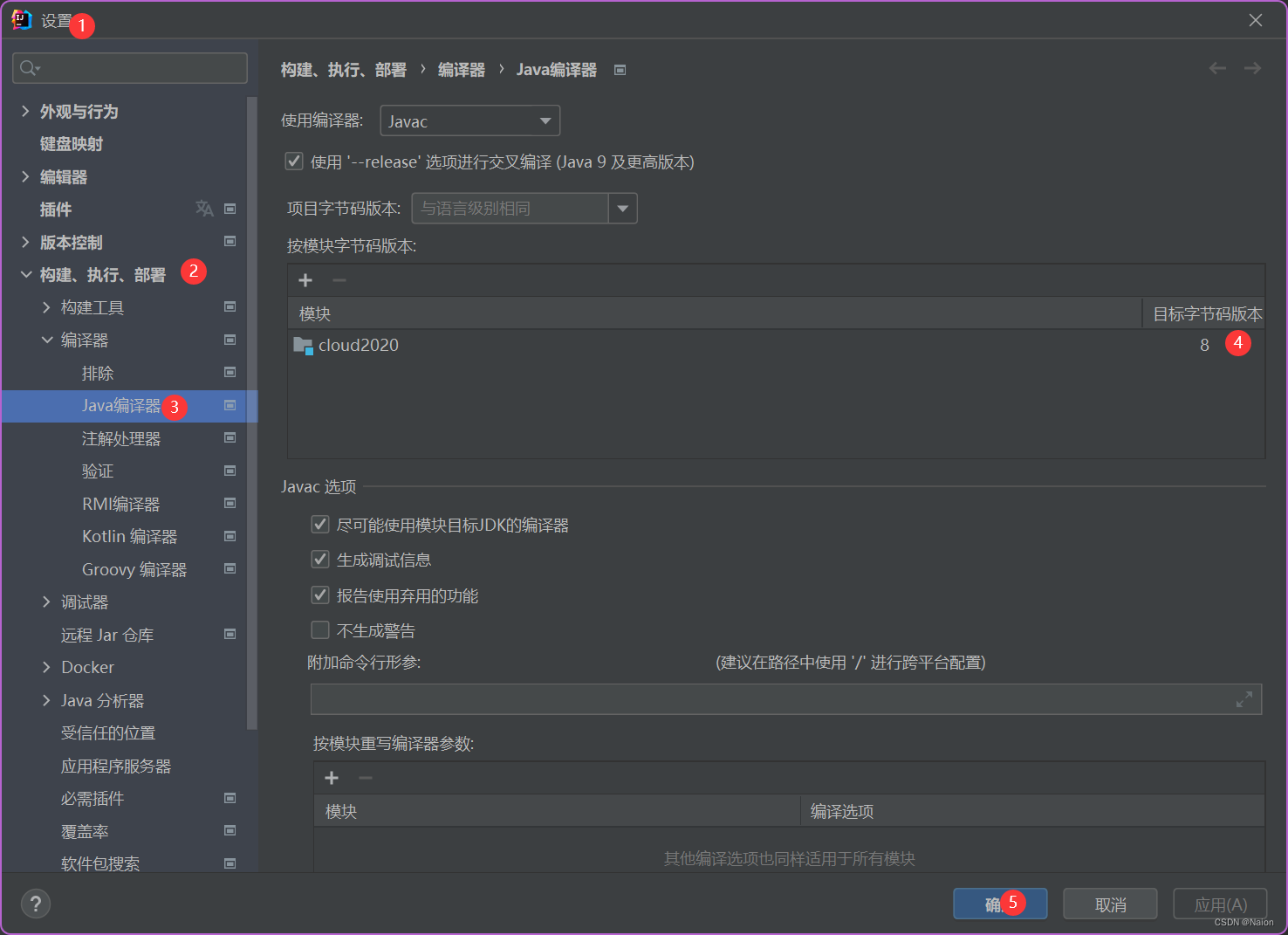The width and height of the screenshot is (1288, 935).
Task: Expand the 版本控制 tree node
Action: click(25, 242)
